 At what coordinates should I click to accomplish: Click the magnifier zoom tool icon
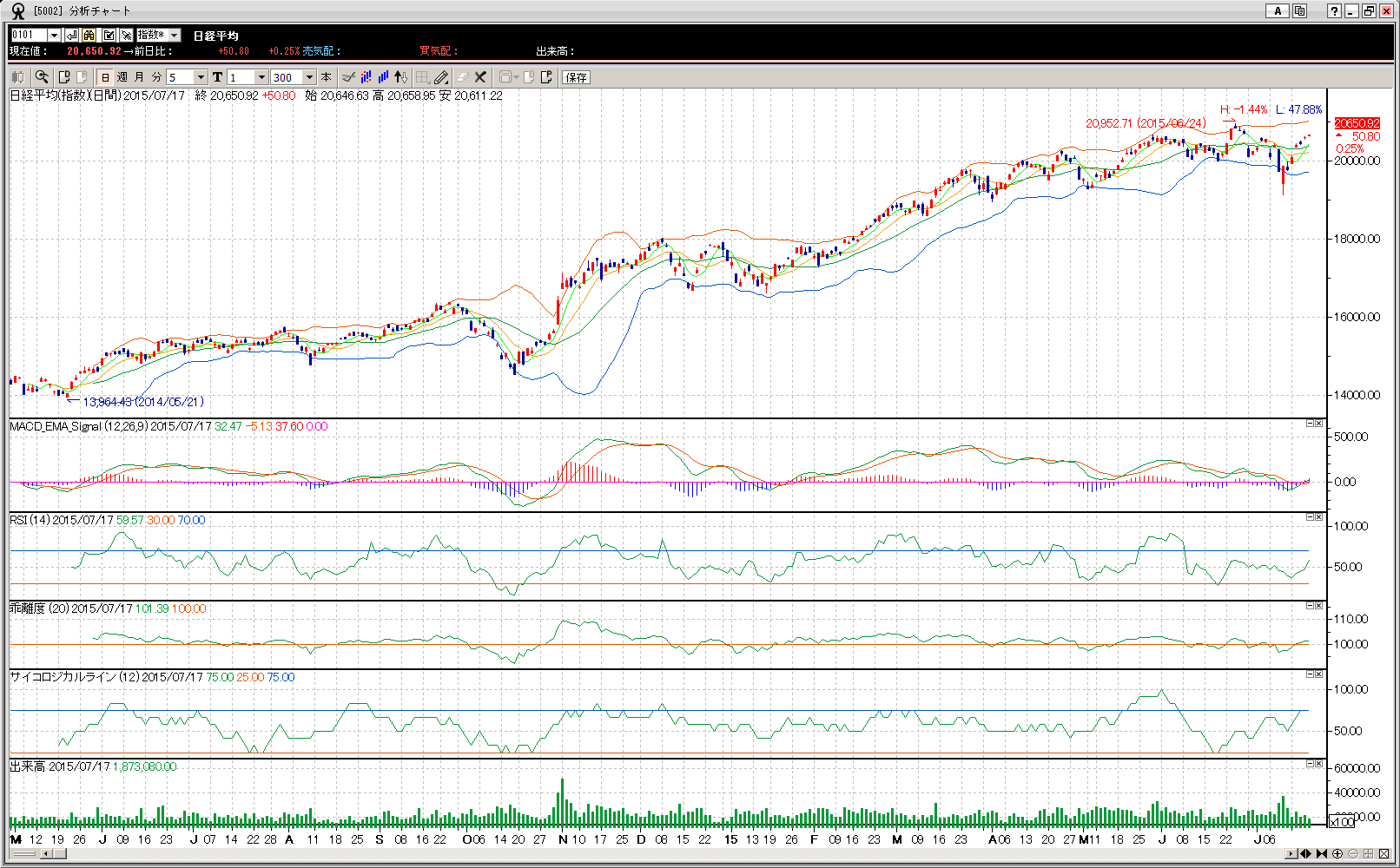click(42, 77)
